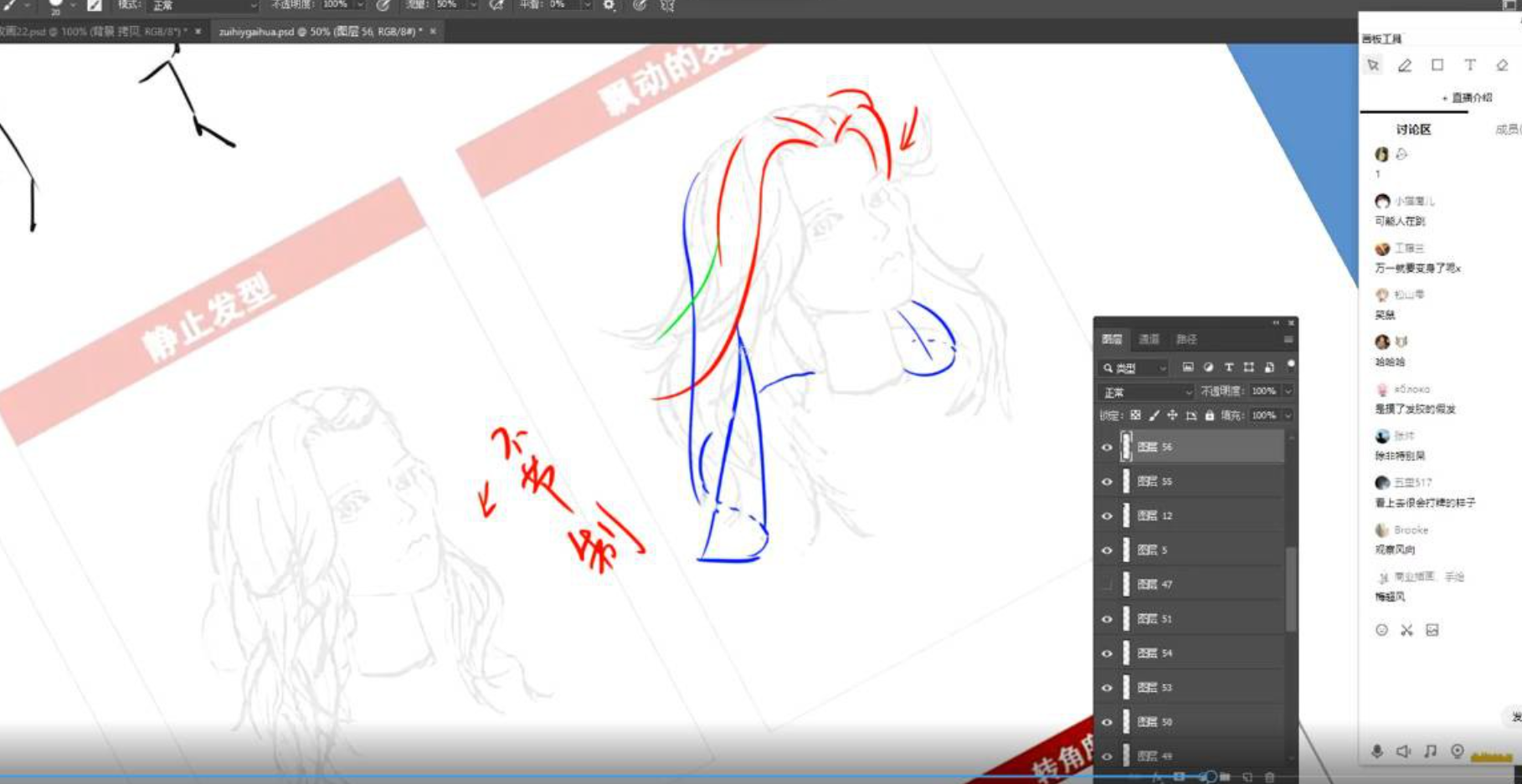Click the music note icon in chat panel
1522x784 pixels.
tap(1430, 751)
